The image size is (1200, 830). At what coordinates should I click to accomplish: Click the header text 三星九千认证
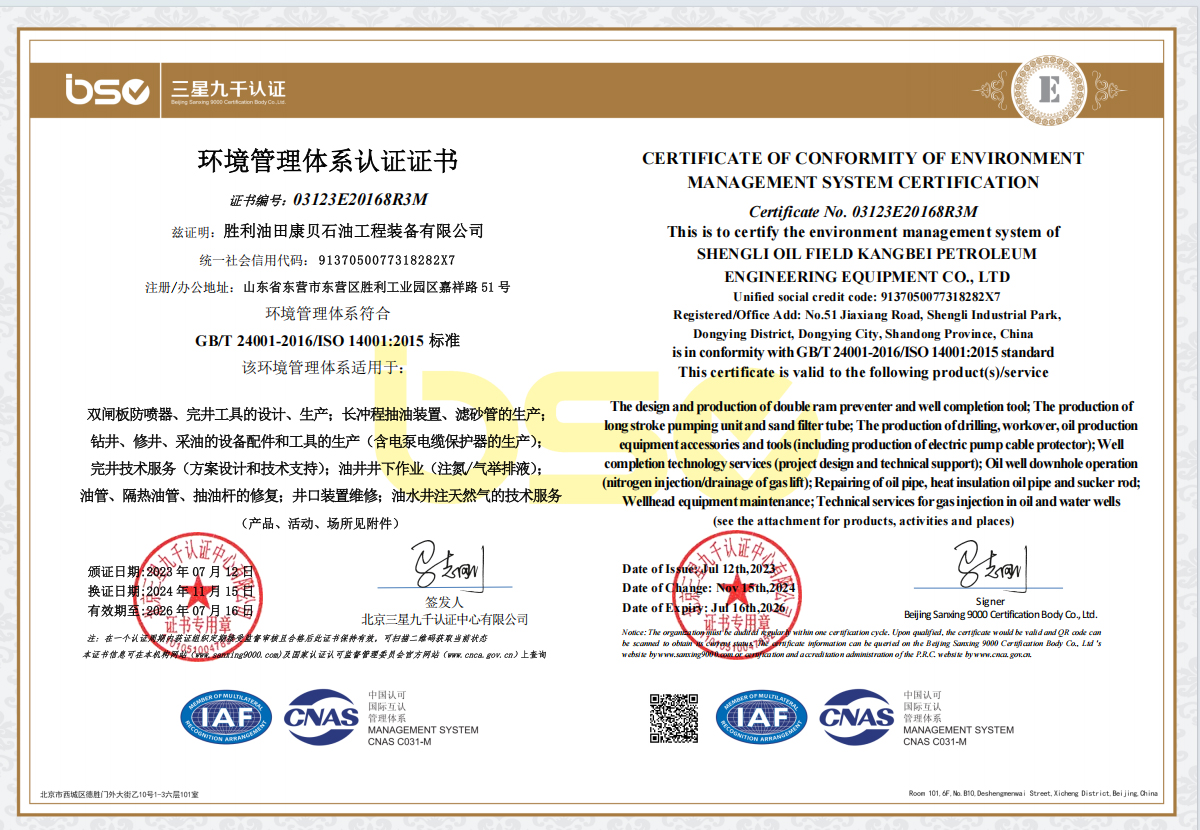(229, 88)
